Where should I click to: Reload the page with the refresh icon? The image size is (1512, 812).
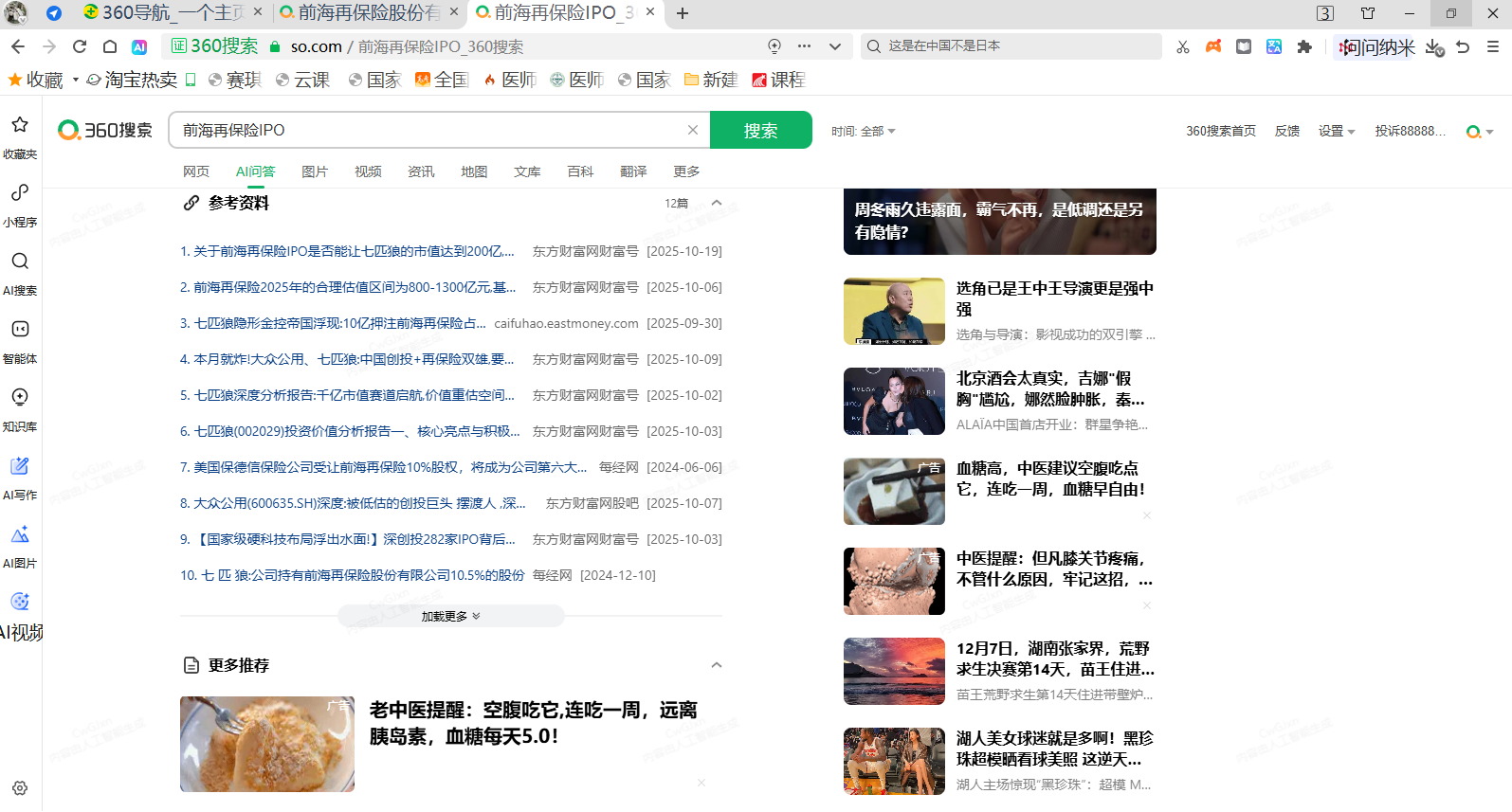pyautogui.click(x=80, y=46)
